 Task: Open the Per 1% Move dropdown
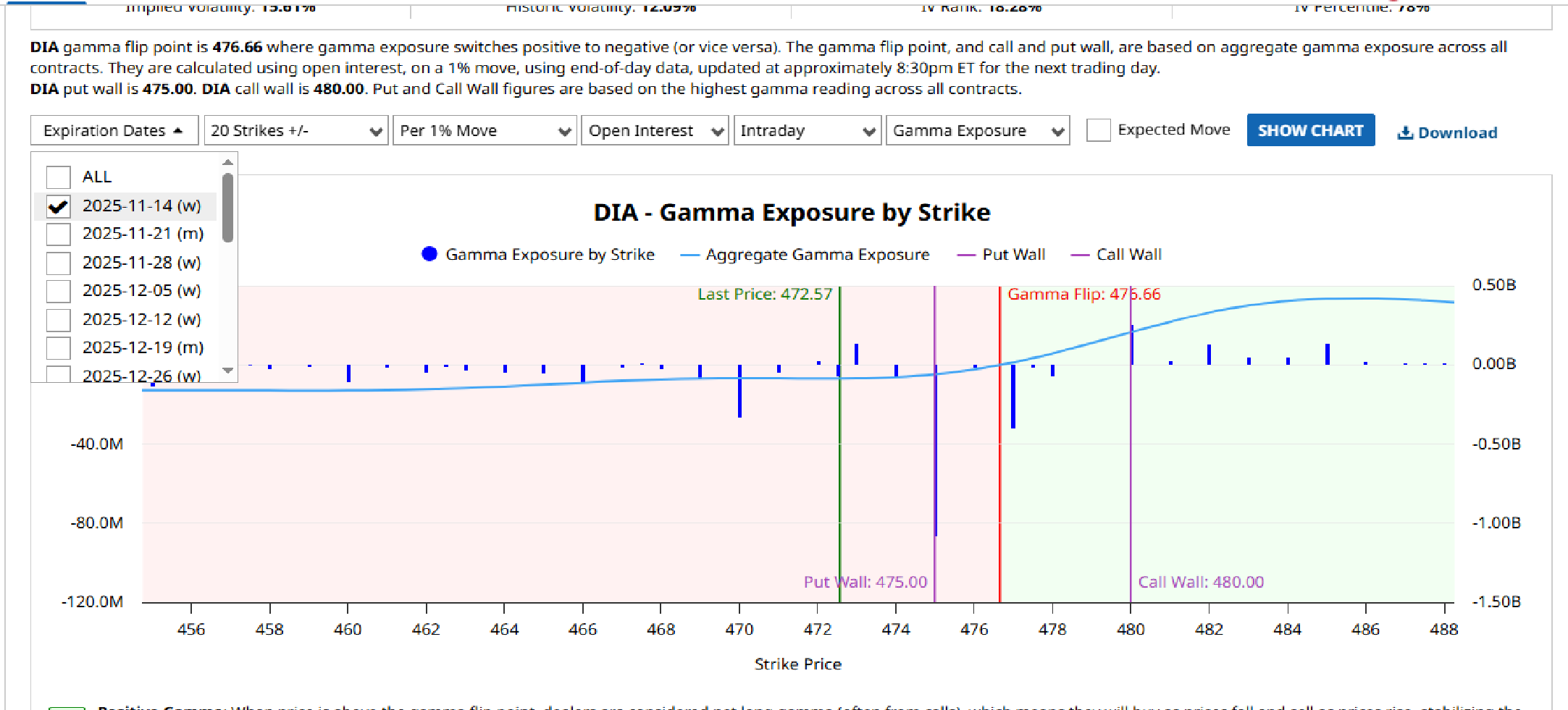point(484,131)
